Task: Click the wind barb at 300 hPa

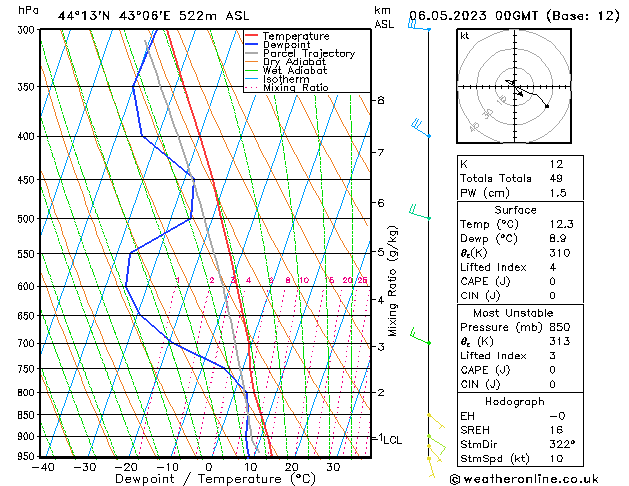Action: point(418,25)
